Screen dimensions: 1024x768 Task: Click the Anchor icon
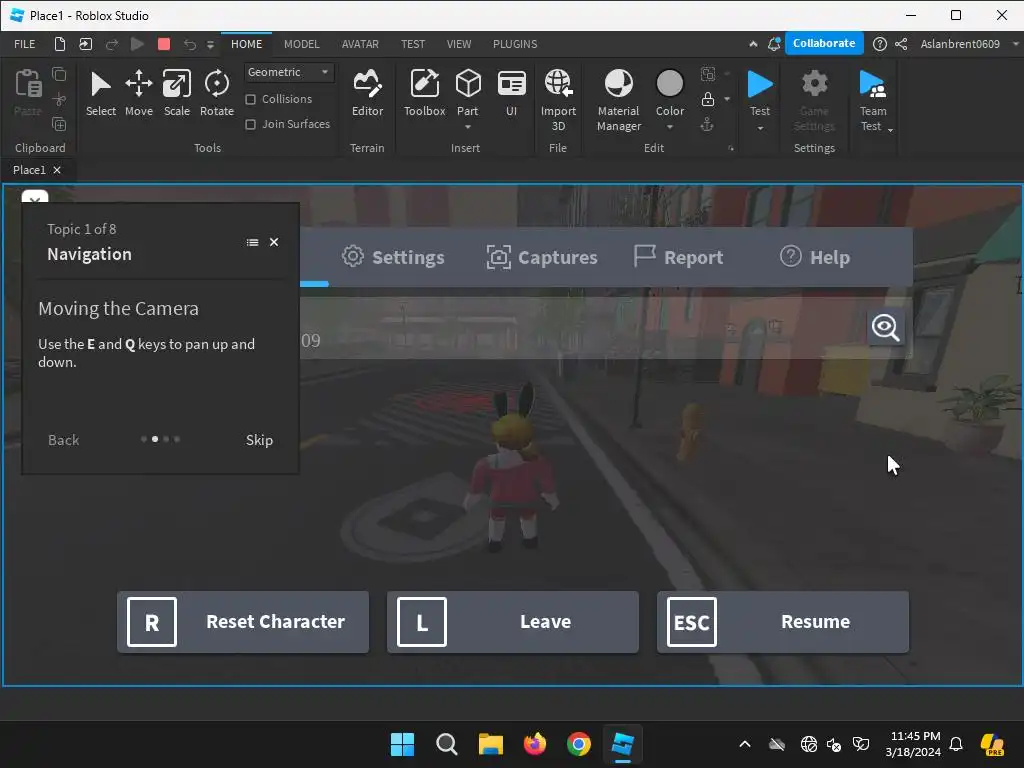coord(707,124)
